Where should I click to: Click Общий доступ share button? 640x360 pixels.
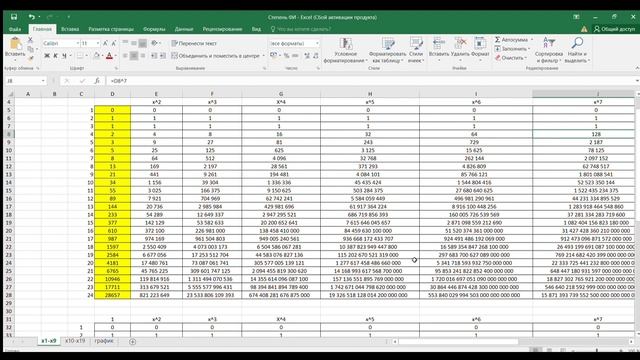click(x=614, y=29)
